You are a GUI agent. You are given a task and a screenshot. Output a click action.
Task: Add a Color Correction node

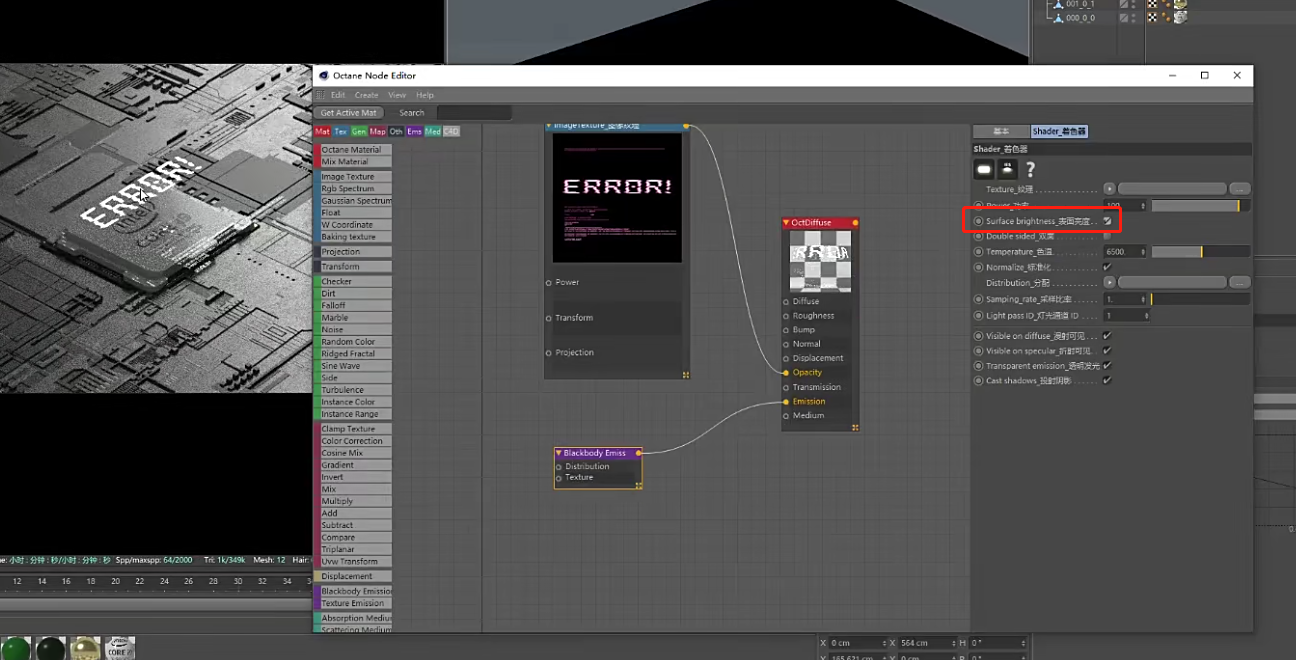coord(354,441)
